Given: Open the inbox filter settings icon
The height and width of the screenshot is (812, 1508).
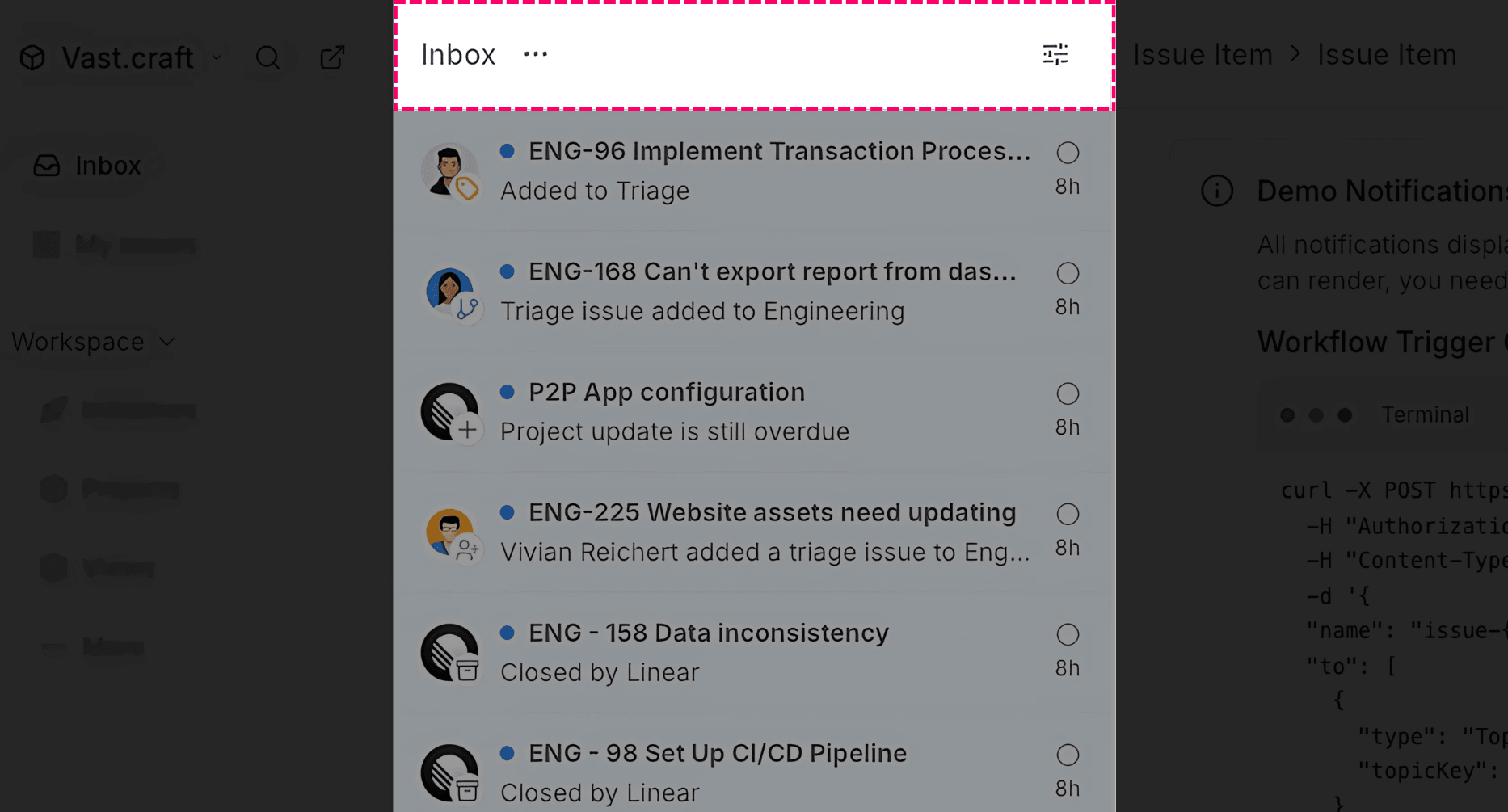Looking at the screenshot, I should click(x=1055, y=54).
